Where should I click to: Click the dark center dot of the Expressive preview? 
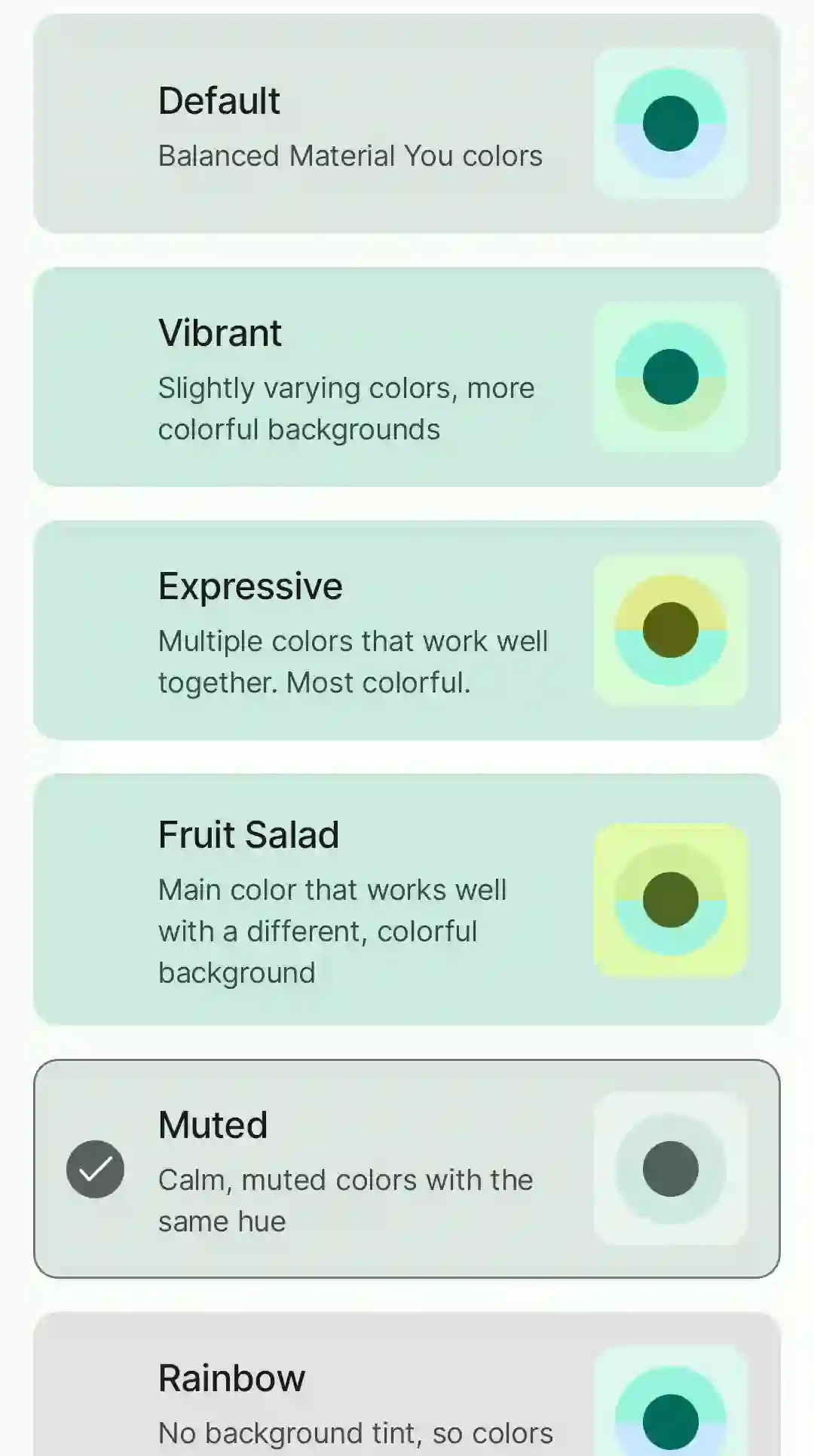click(x=670, y=630)
